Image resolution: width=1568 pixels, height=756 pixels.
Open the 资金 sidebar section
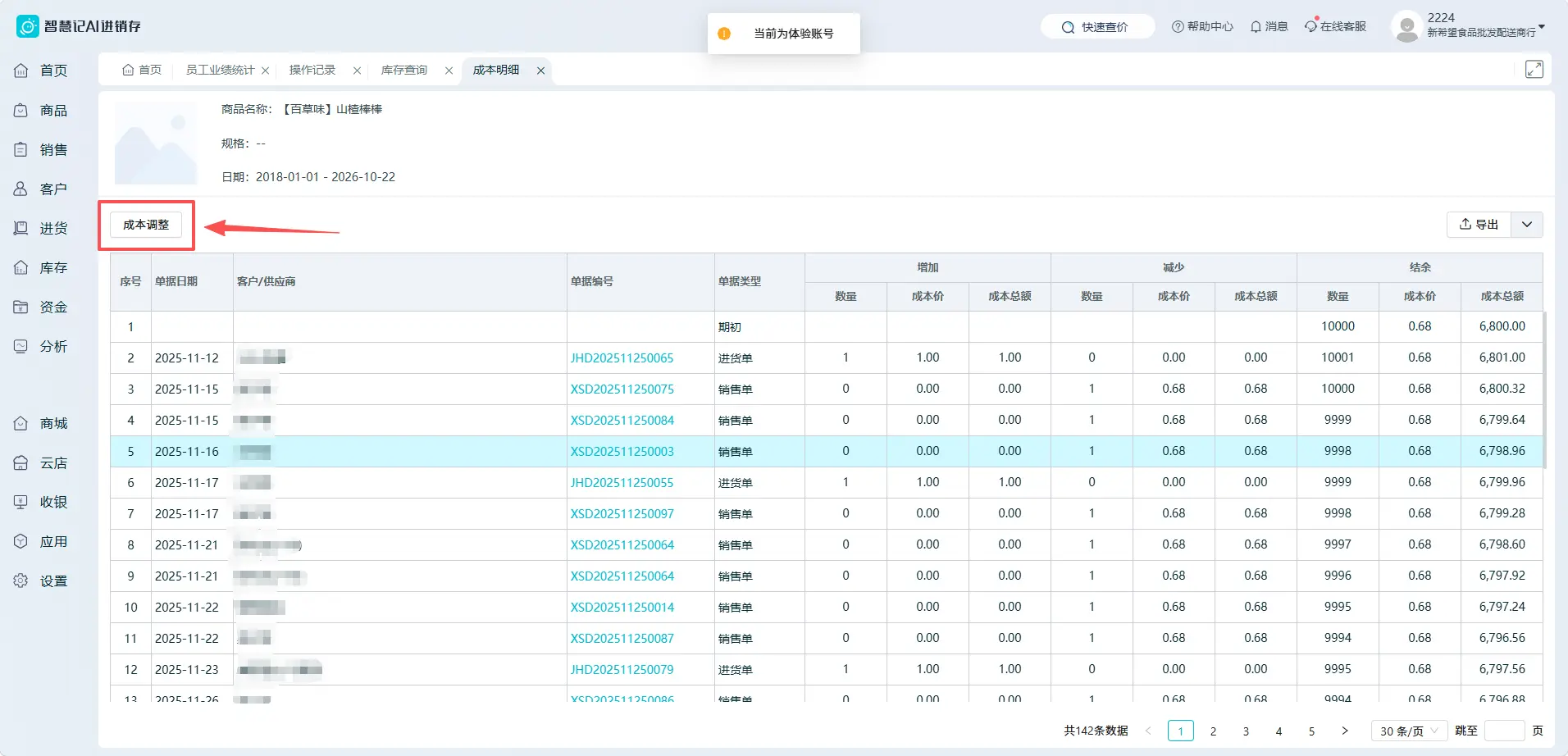(41, 307)
